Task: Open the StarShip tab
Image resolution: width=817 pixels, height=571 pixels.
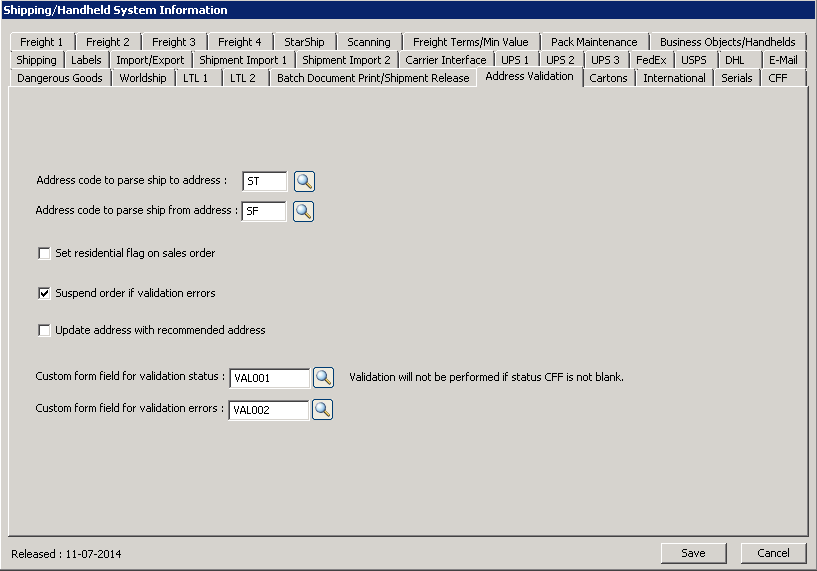Action: coord(304,42)
